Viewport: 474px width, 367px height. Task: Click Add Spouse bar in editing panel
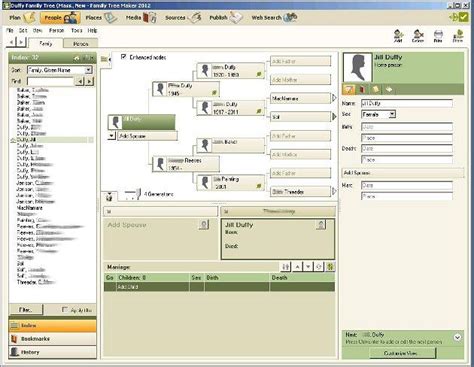click(x=403, y=173)
